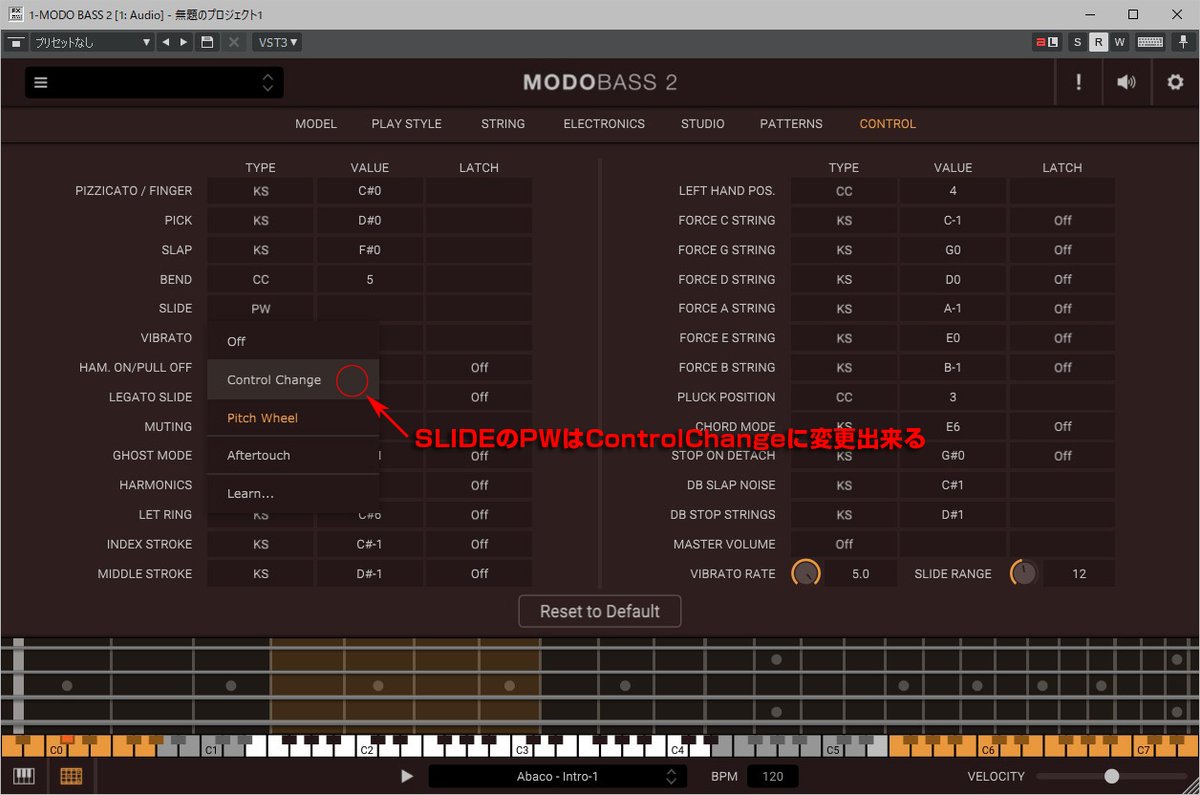This screenshot has height=795, width=1200.
Task: Switch to the PATTERNS tab
Action: click(791, 124)
